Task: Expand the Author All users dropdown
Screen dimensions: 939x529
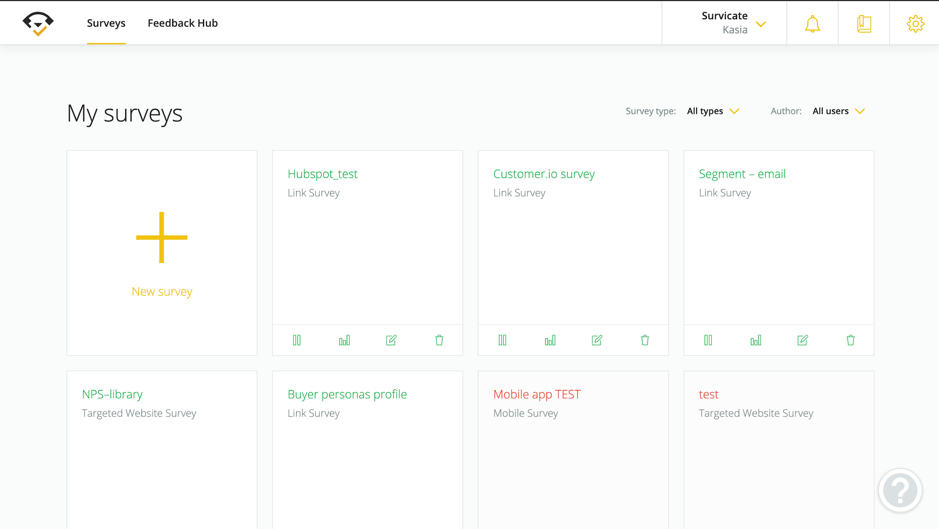Action: [838, 111]
